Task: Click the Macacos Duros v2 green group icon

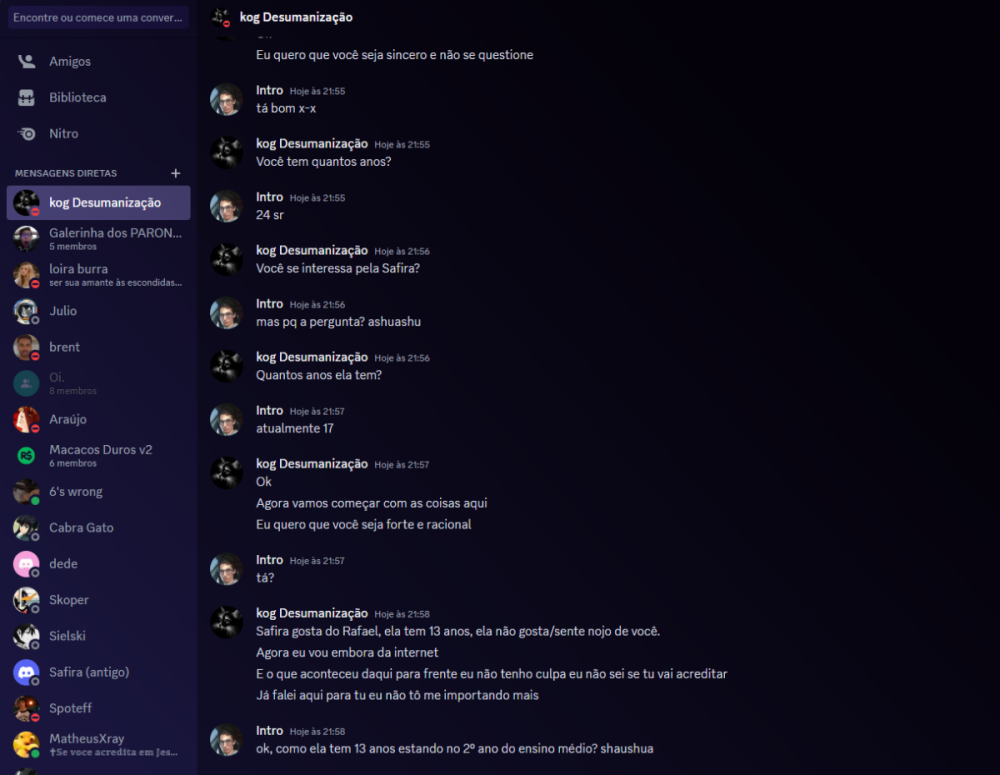Action: click(26, 455)
